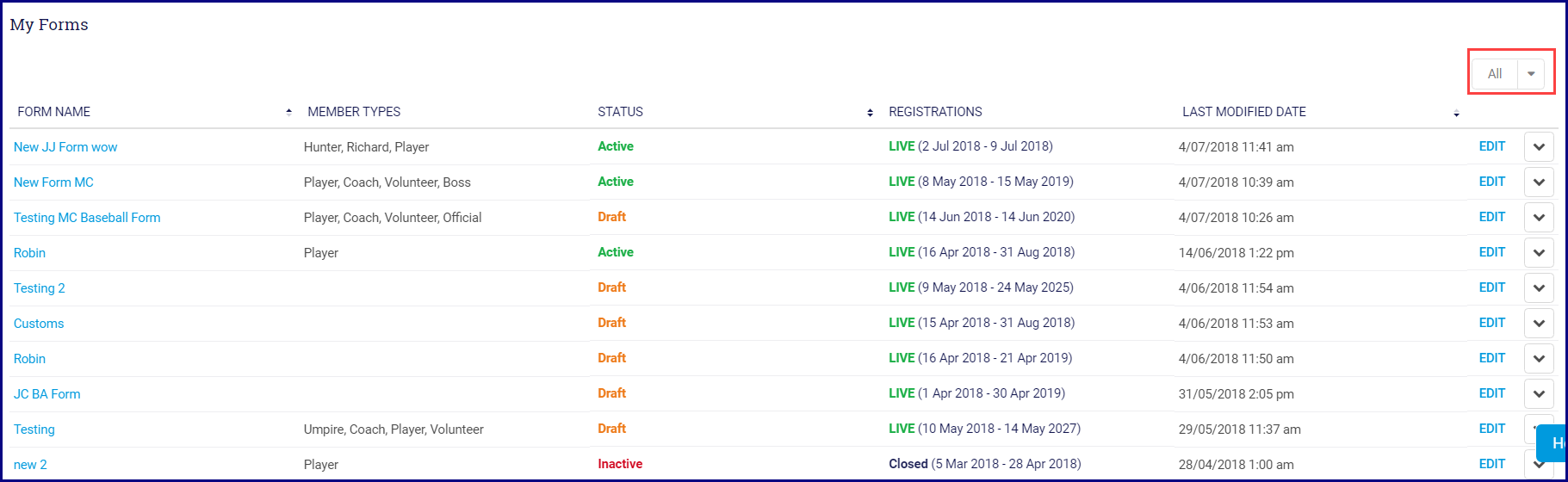The width and height of the screenshot is (1568, 482).
Task: Sort by Form Name column arrow
Action: coord(288,112)
